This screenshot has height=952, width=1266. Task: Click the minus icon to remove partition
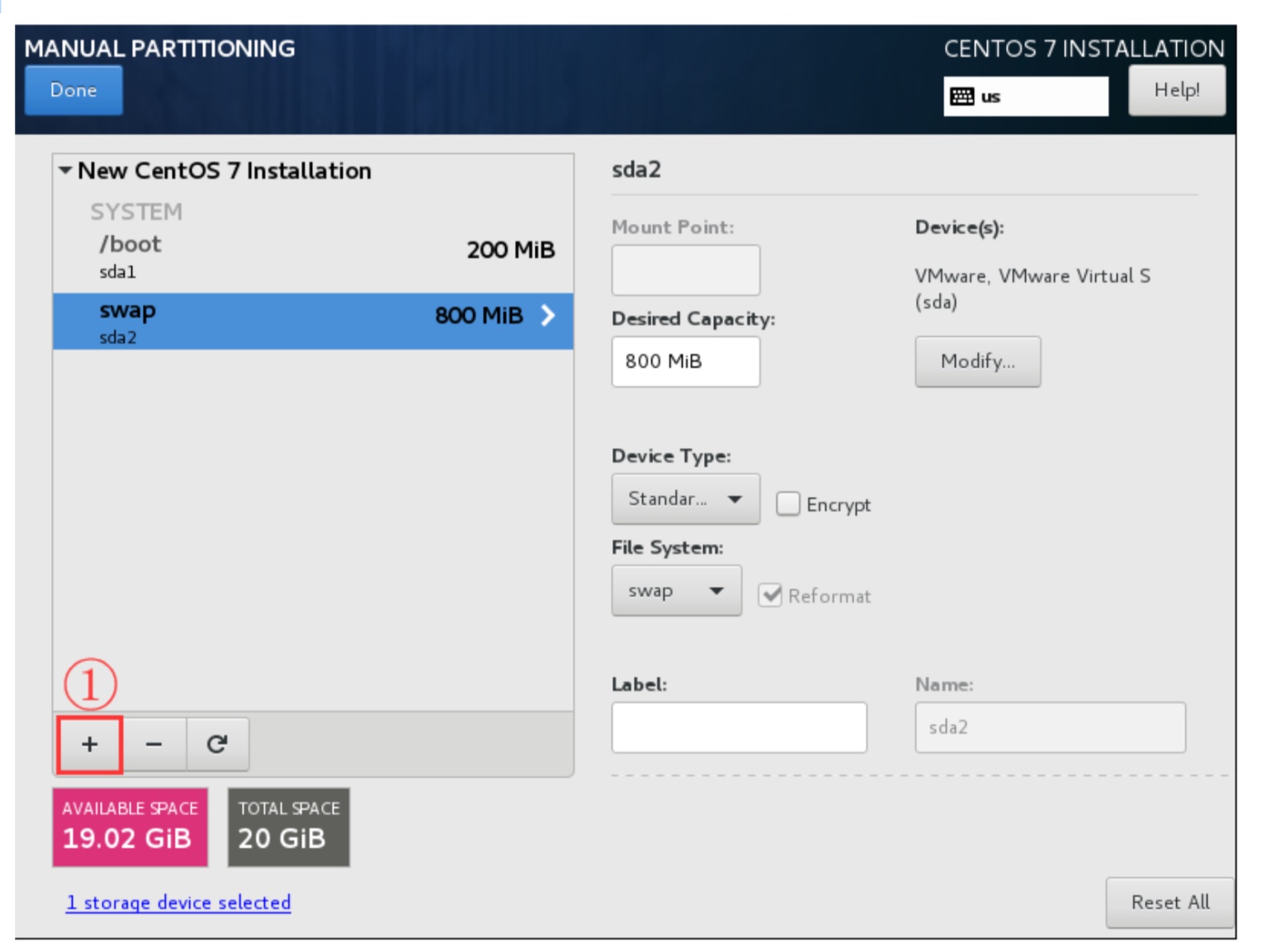pos(154,744)
